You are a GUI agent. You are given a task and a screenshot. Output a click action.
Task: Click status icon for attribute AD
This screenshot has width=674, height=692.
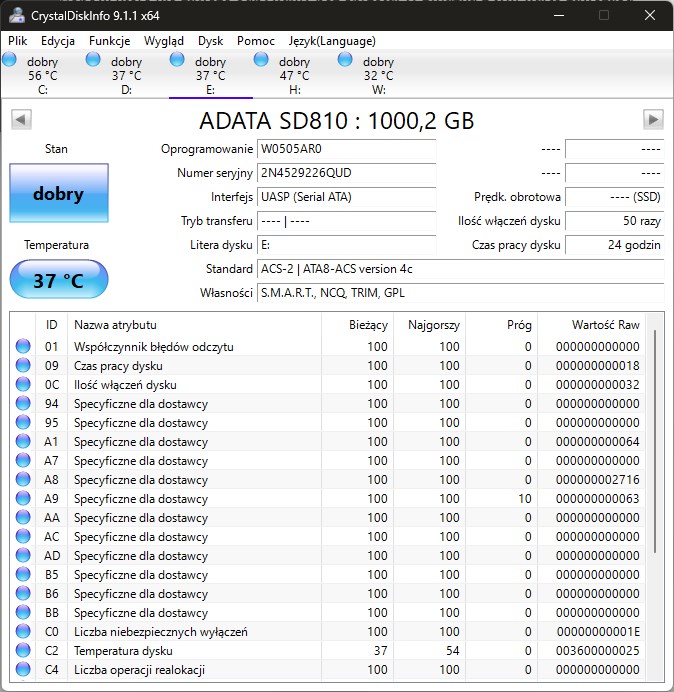coord(23,555)
